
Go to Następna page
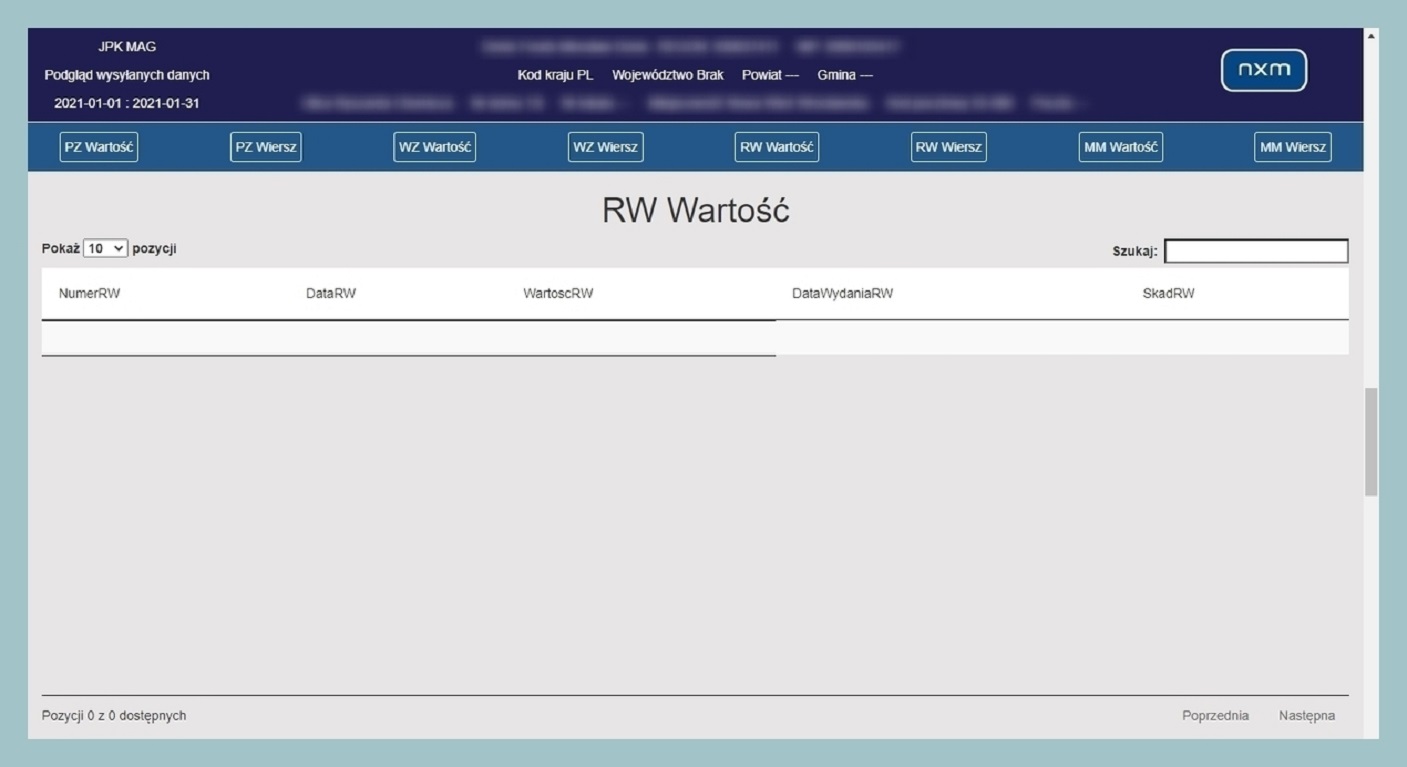click(1306, 715)
